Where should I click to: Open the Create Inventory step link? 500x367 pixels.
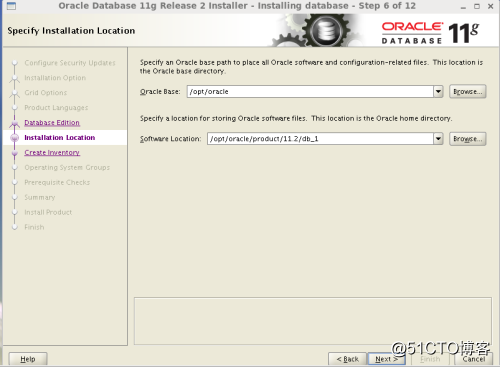(x=52, y=152)
